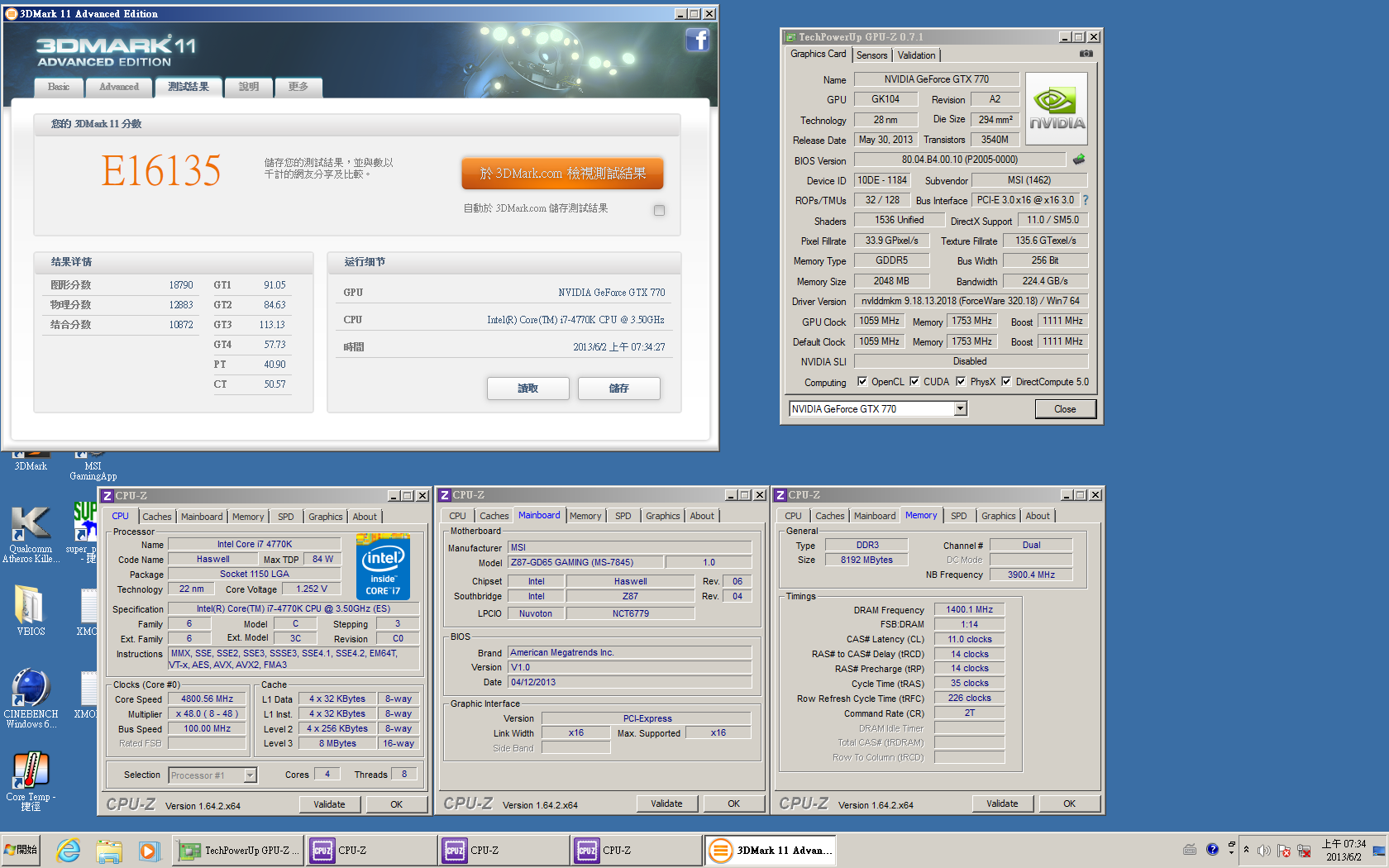Open the Processor #1 selection dropdown
This screenshot has height=868, width=1389.
250,775
